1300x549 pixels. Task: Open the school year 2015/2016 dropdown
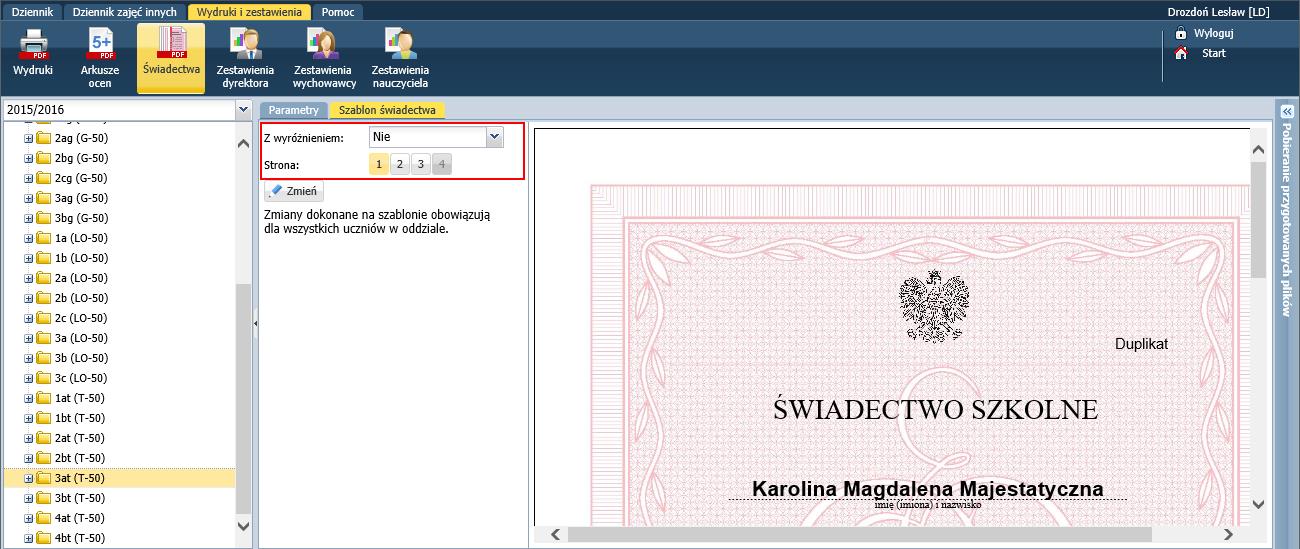pyautogui.click(x=243, y=110)
